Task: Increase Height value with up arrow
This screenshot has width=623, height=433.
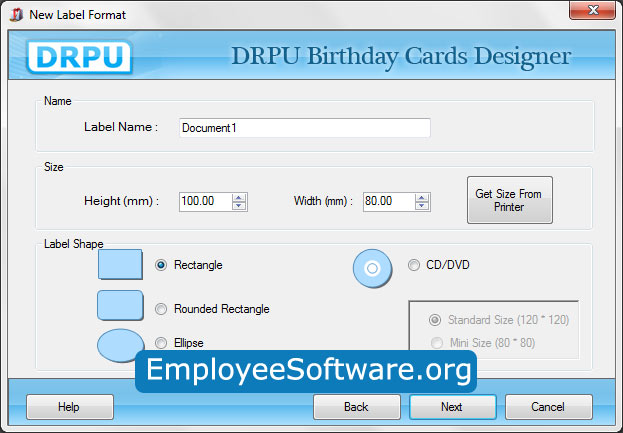Action: (x=239, y=197)
